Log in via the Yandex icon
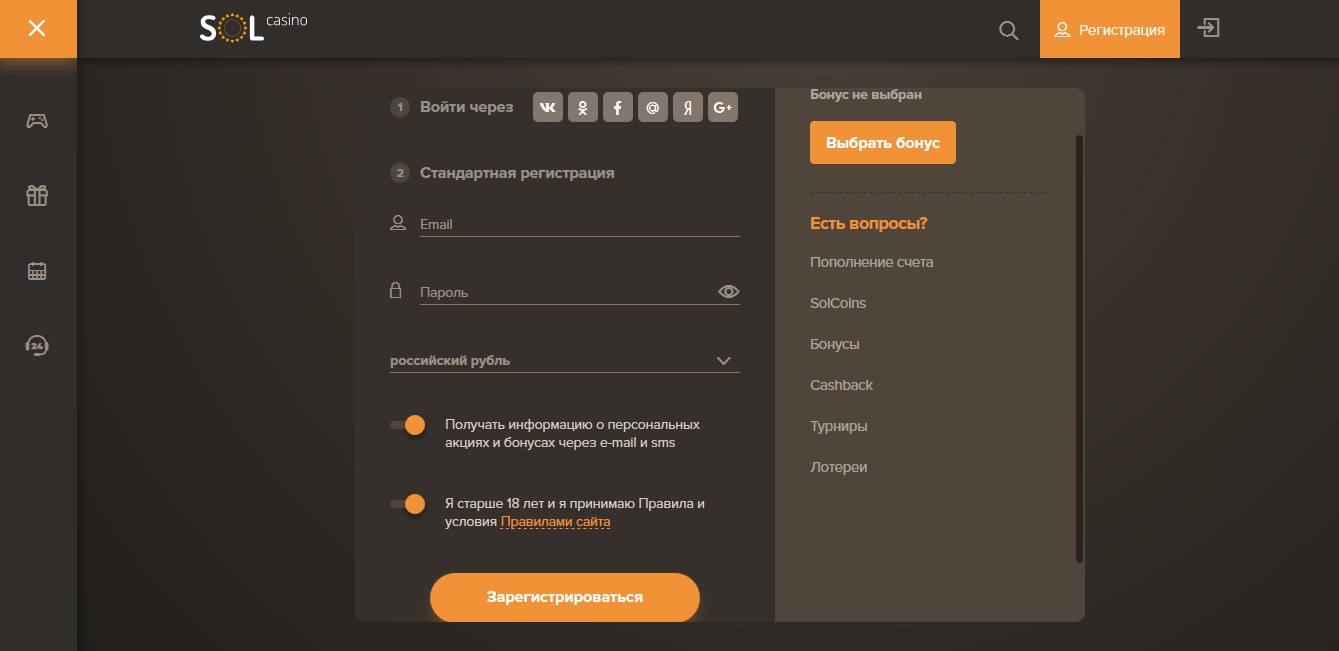 688,107
